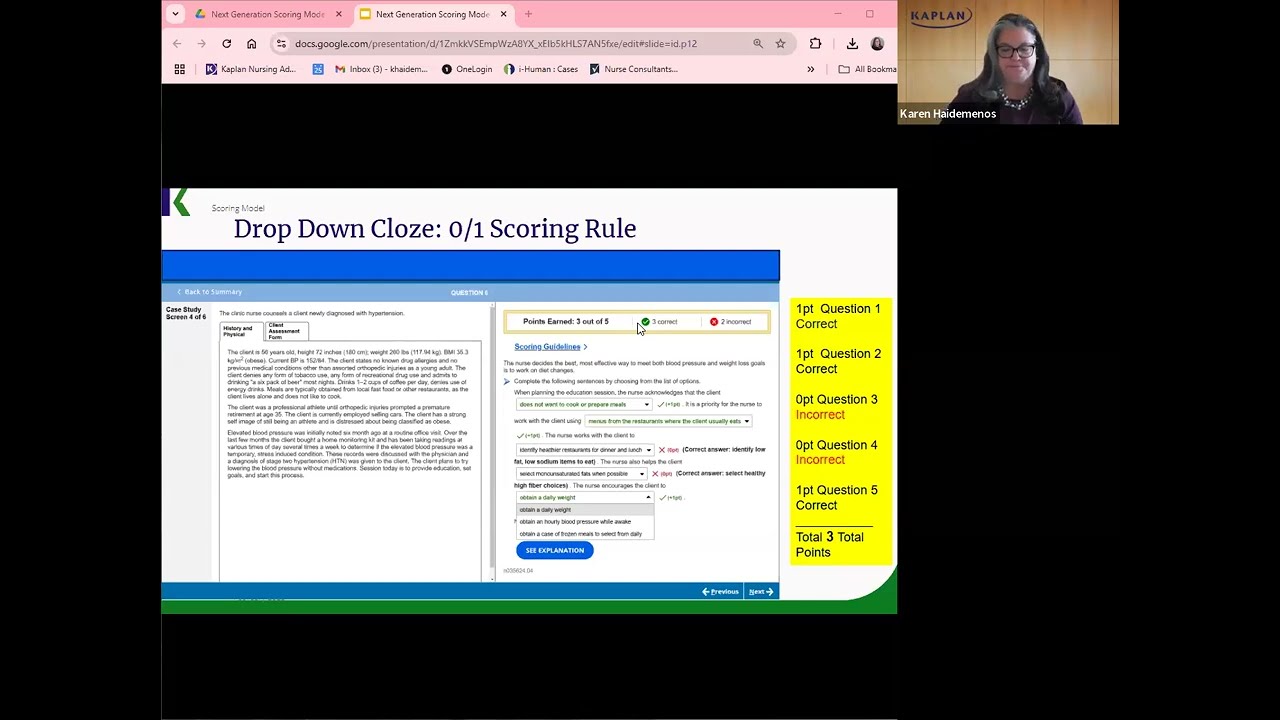Viewport: 1280px width, 720px height.
Task: Focus the docs.google.com address bar
Action: pos(495,44)
